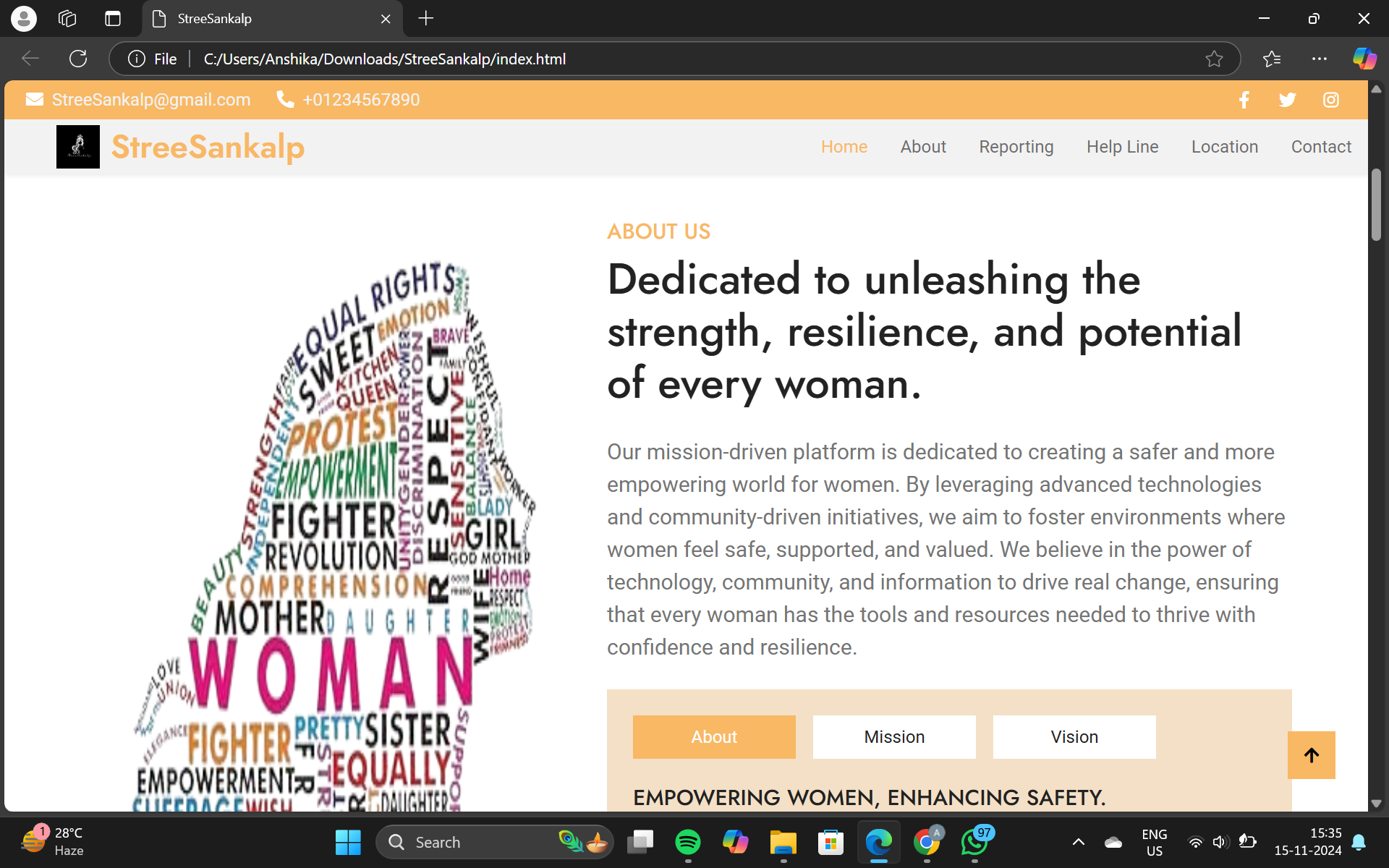Open the Twitter bird icon
This screenshot has height=868, width=1389.
[1287, 100]
